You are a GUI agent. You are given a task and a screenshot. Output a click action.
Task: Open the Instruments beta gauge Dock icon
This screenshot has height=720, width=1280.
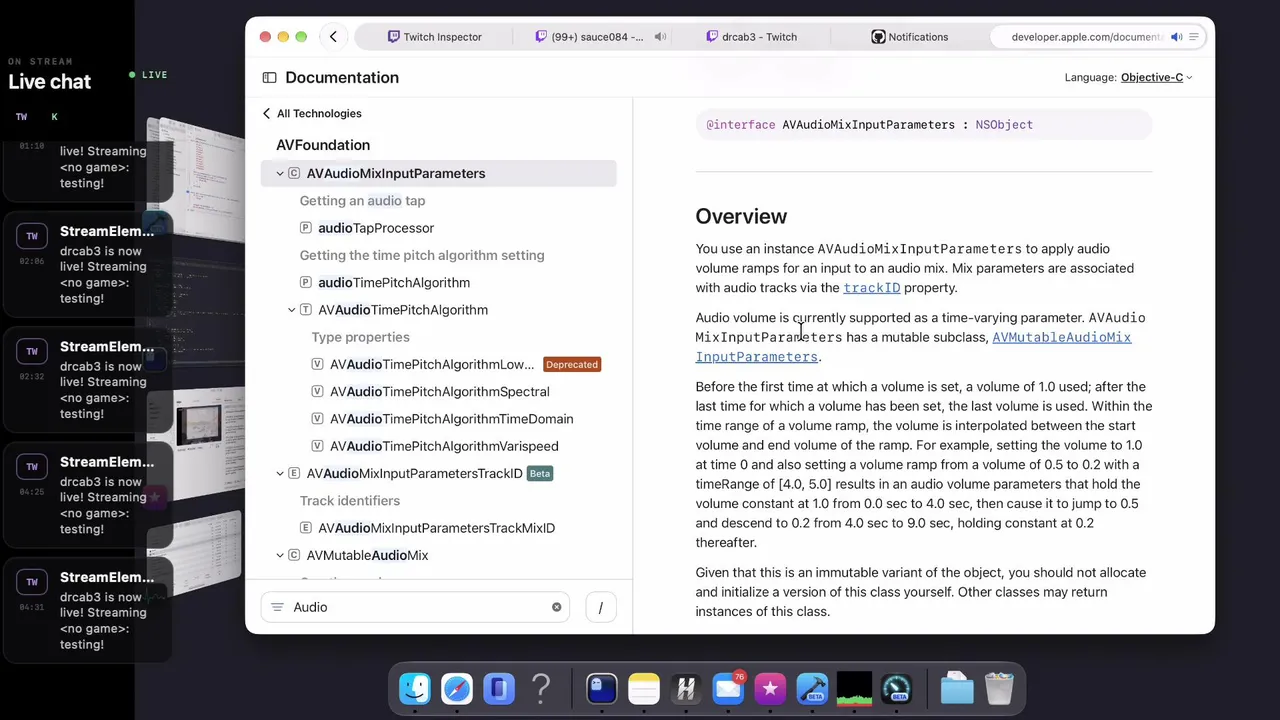coord(896,688)
